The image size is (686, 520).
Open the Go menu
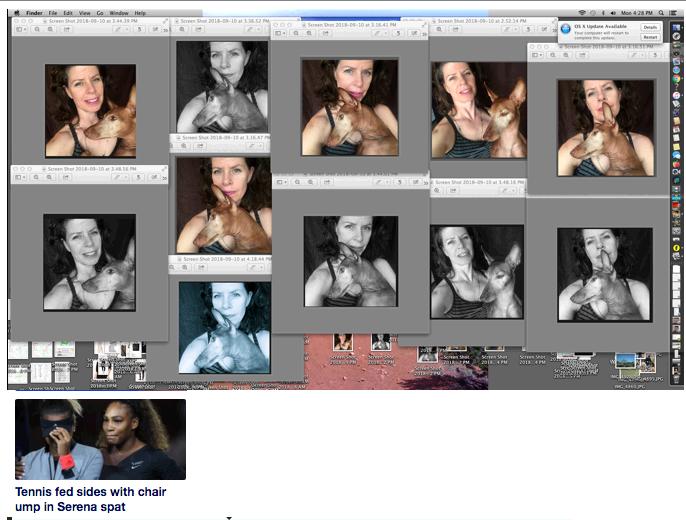coord(100,13)
